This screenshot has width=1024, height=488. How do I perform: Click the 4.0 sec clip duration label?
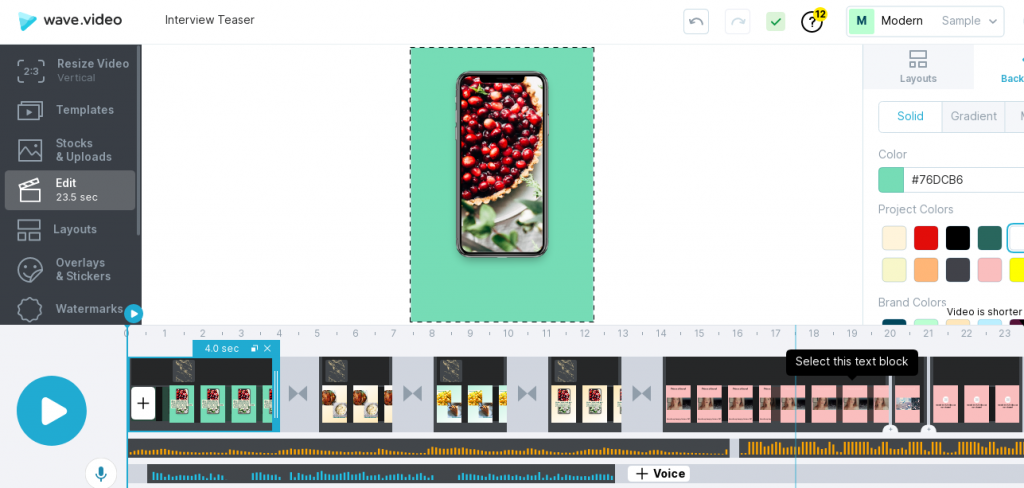[x=221, y=349]
